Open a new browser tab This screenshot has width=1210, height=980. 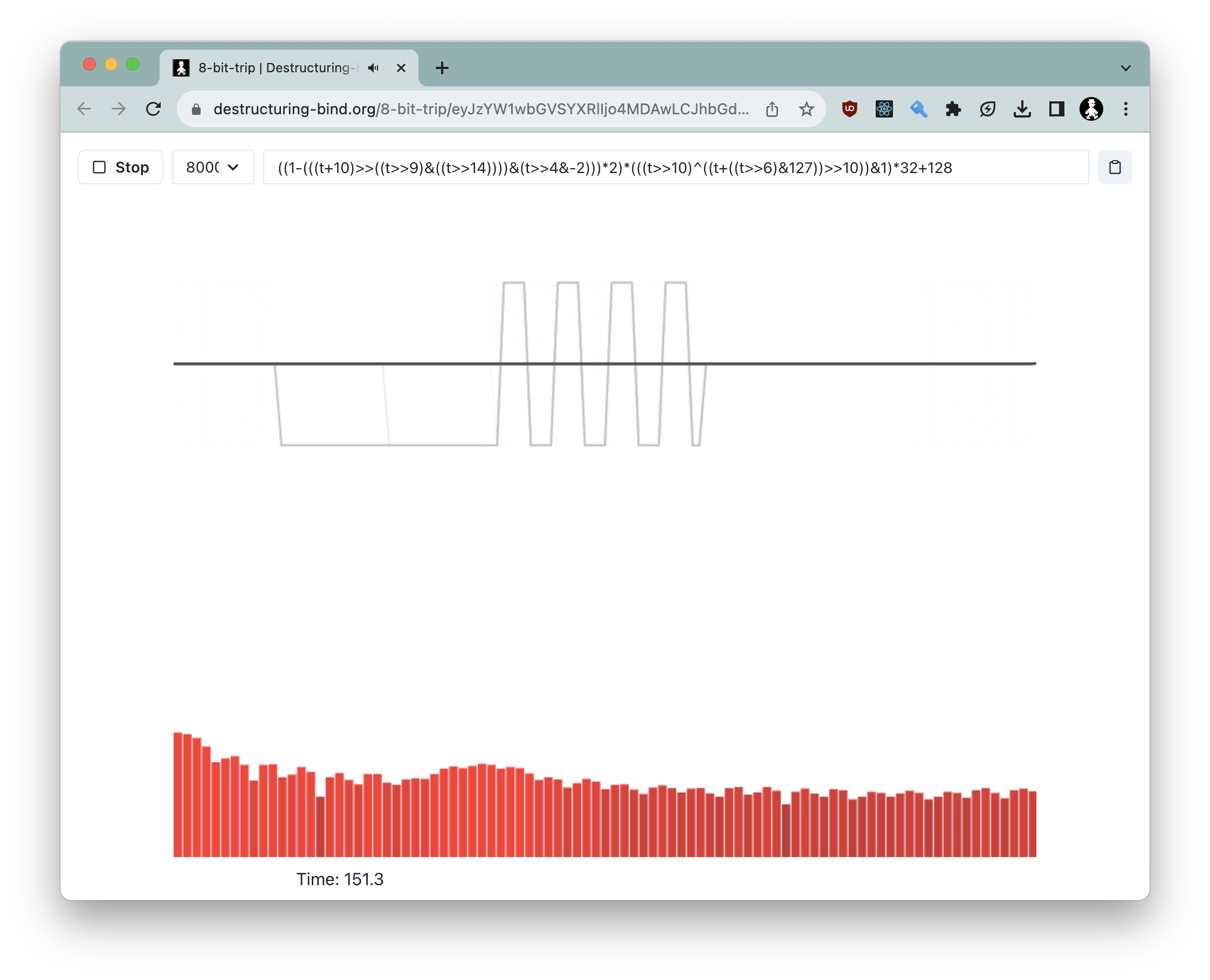(442, 68)
